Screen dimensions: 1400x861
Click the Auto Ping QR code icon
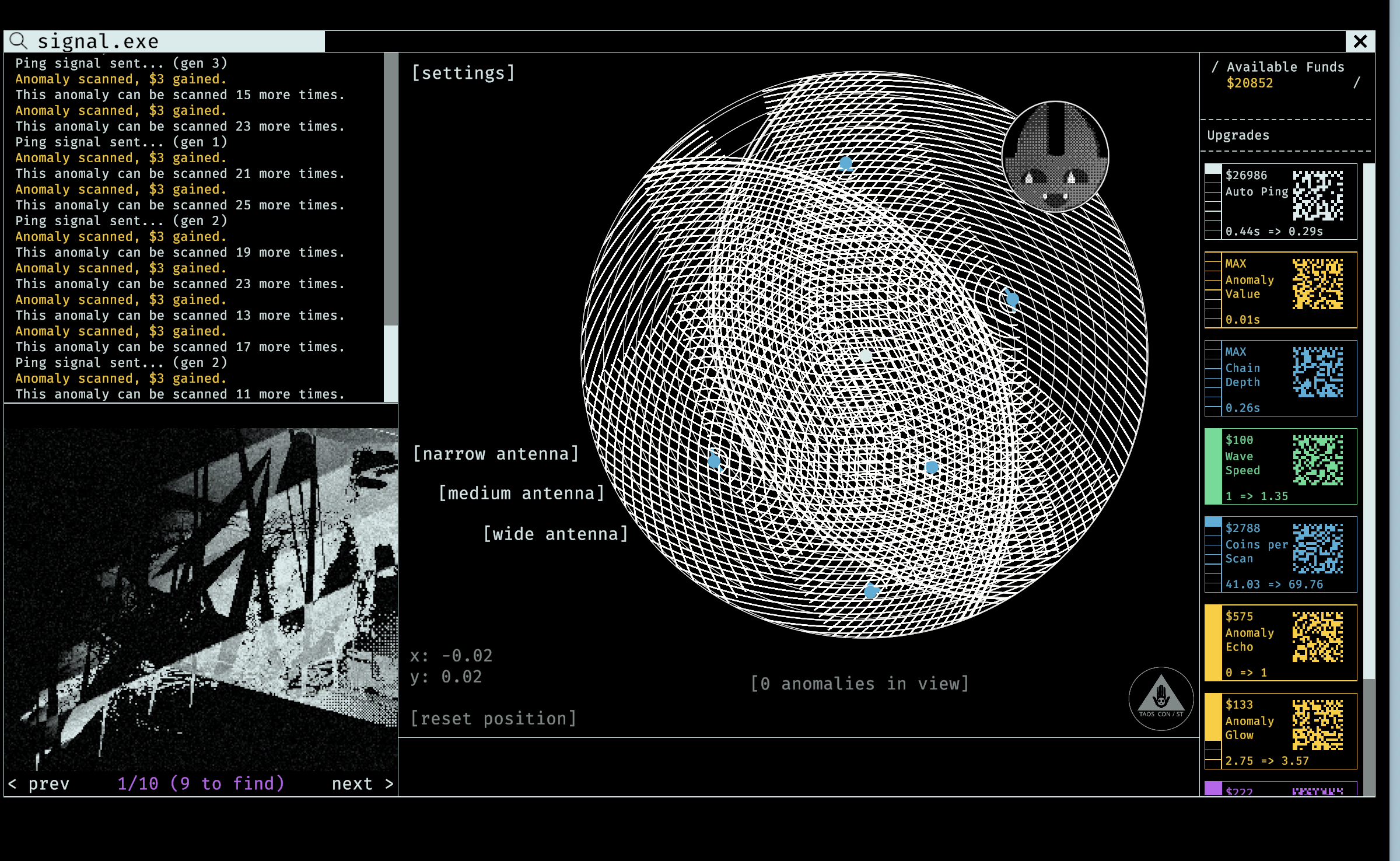1318,195
